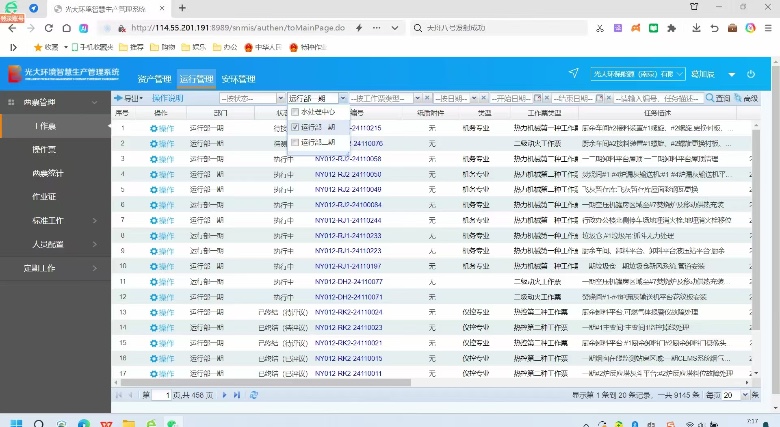Jump to last page in pagination
Screen dimensions: 780x427
pos(237,395)
